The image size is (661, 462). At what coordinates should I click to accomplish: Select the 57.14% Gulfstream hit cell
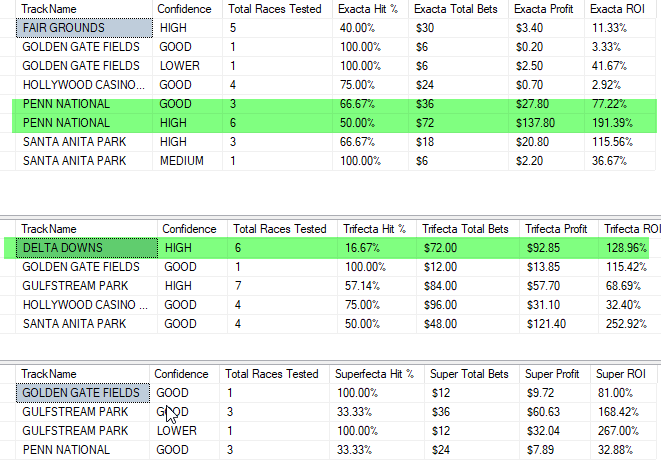(x=377, y=286)
